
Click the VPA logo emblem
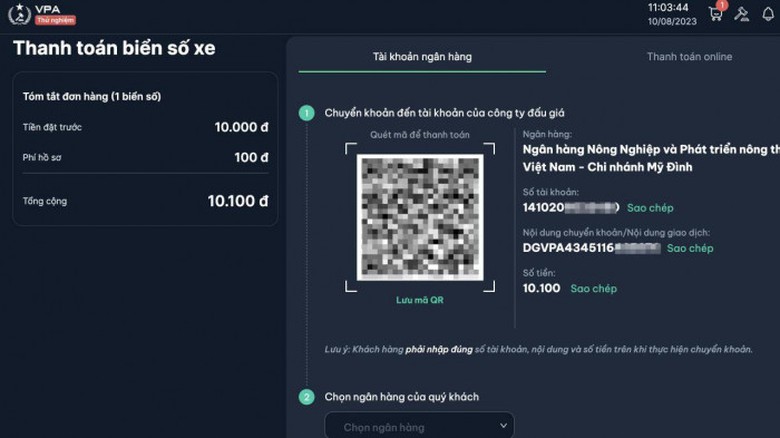click(x=18, y=14)
